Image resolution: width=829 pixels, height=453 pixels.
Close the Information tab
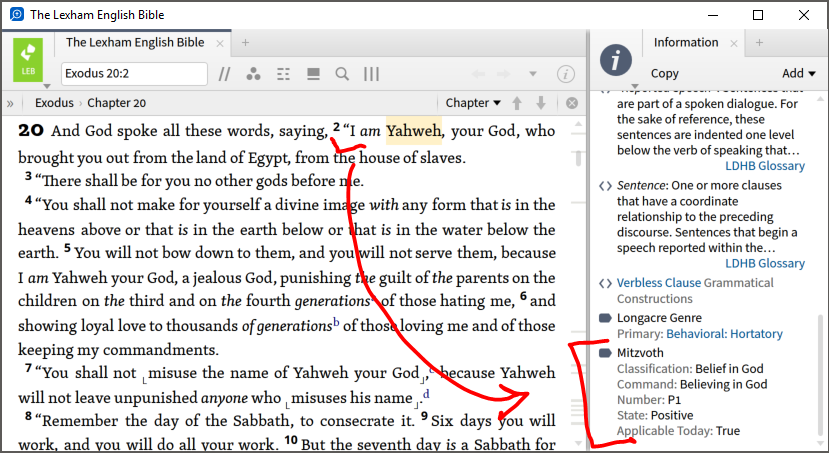tap(734, 43)
